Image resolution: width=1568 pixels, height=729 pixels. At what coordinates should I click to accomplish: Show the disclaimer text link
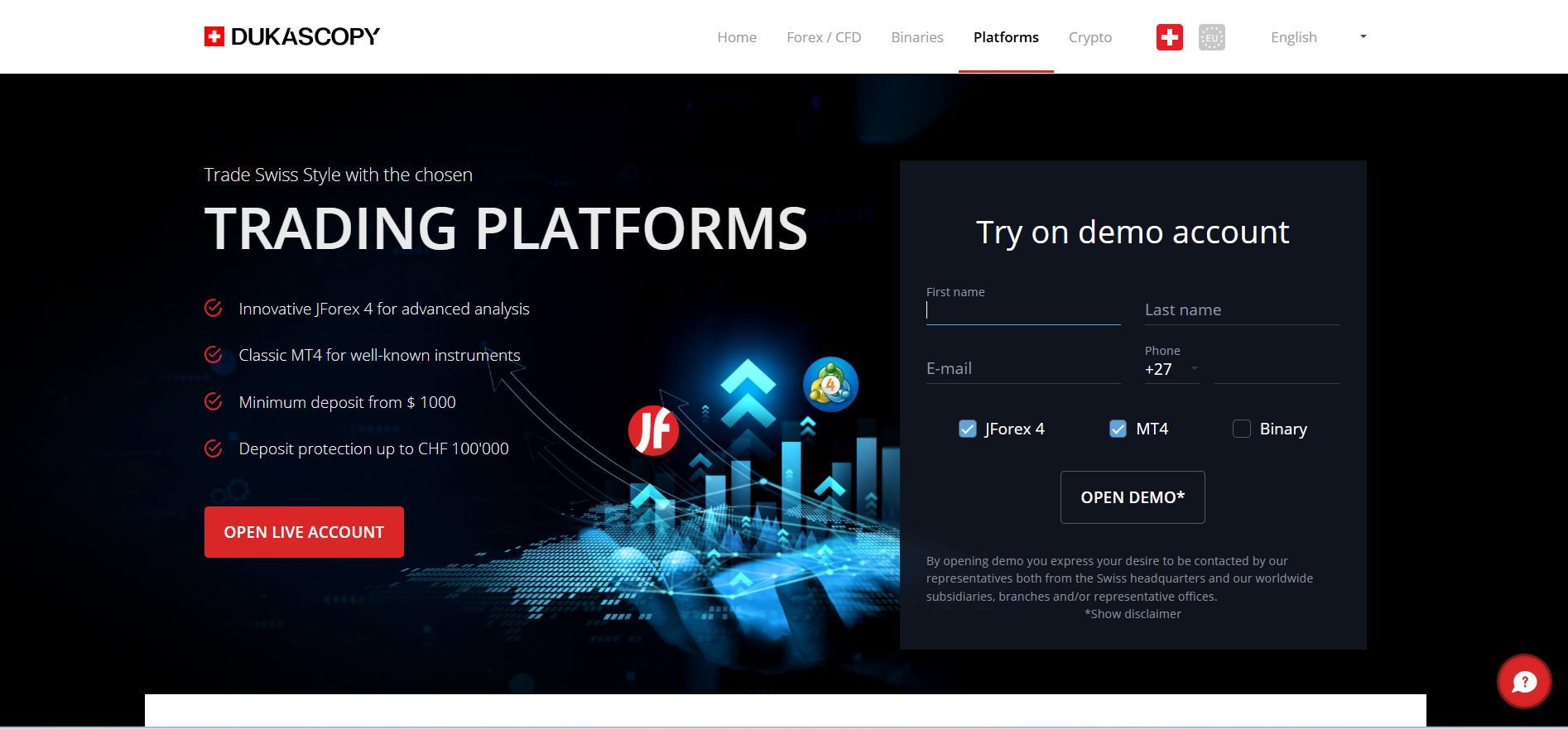click(1133, 614)
